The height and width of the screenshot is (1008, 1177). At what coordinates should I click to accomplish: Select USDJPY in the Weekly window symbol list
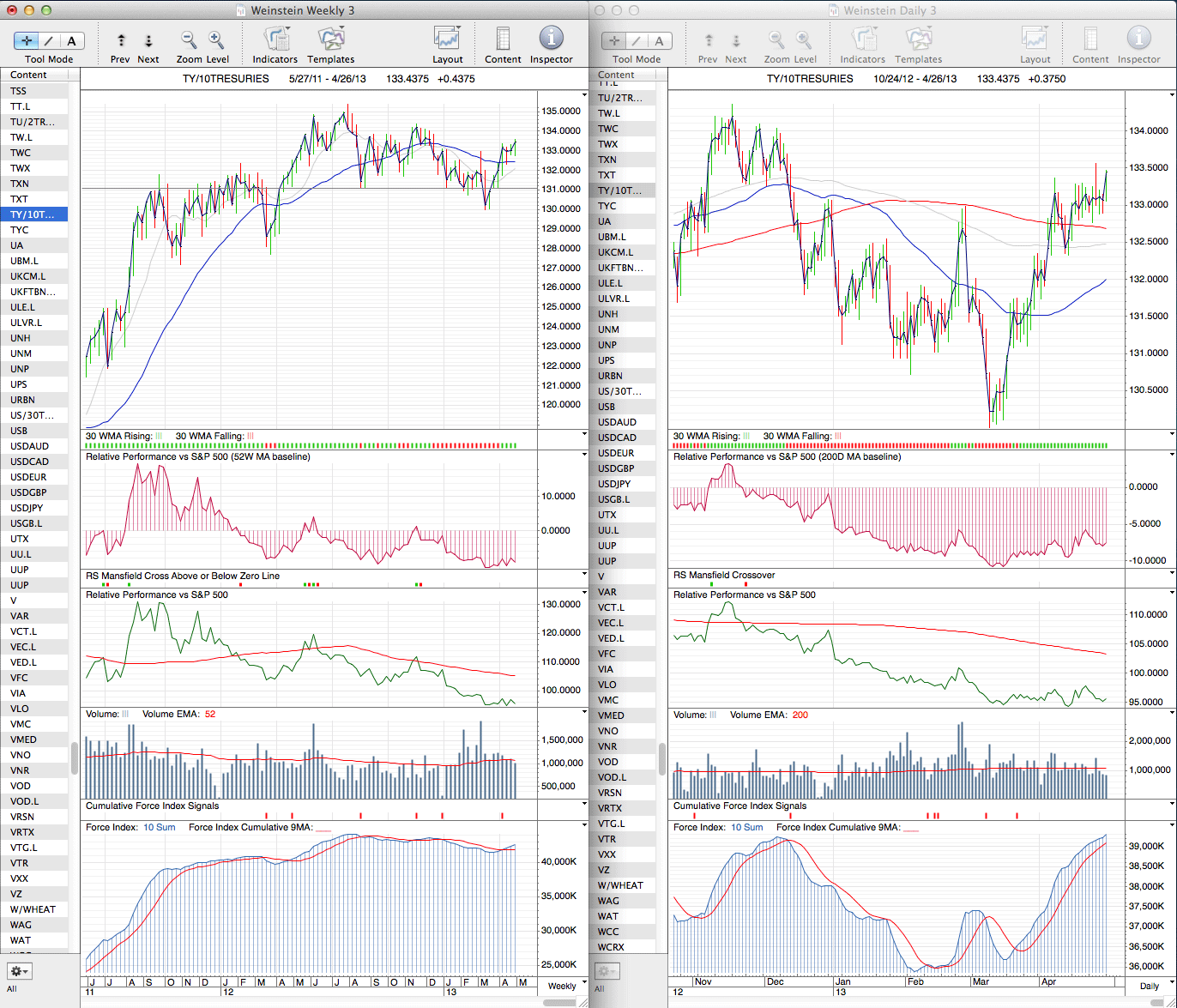tap(27, 508)
